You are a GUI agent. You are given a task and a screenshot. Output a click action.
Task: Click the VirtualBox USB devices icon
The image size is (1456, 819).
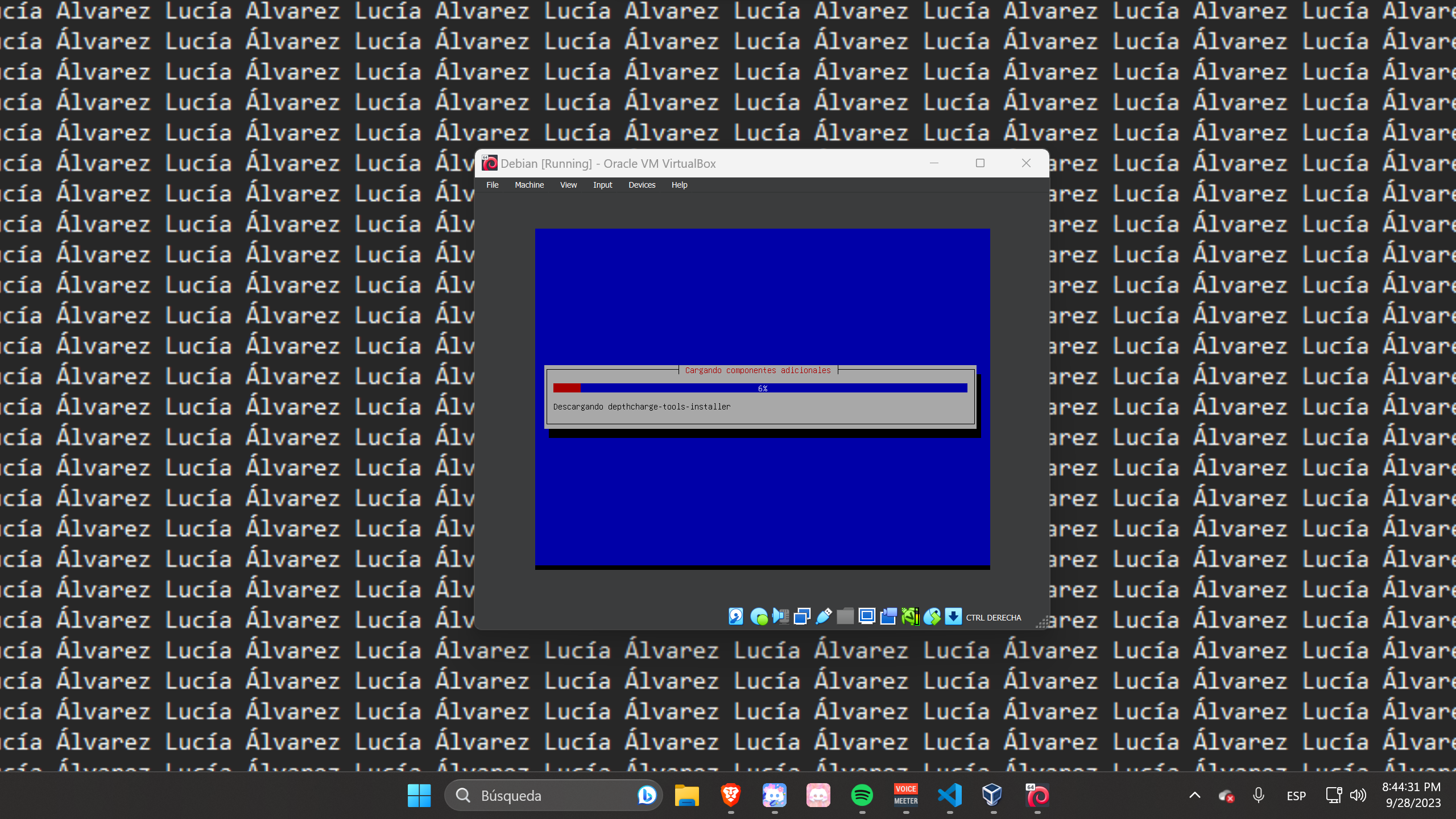823,617
